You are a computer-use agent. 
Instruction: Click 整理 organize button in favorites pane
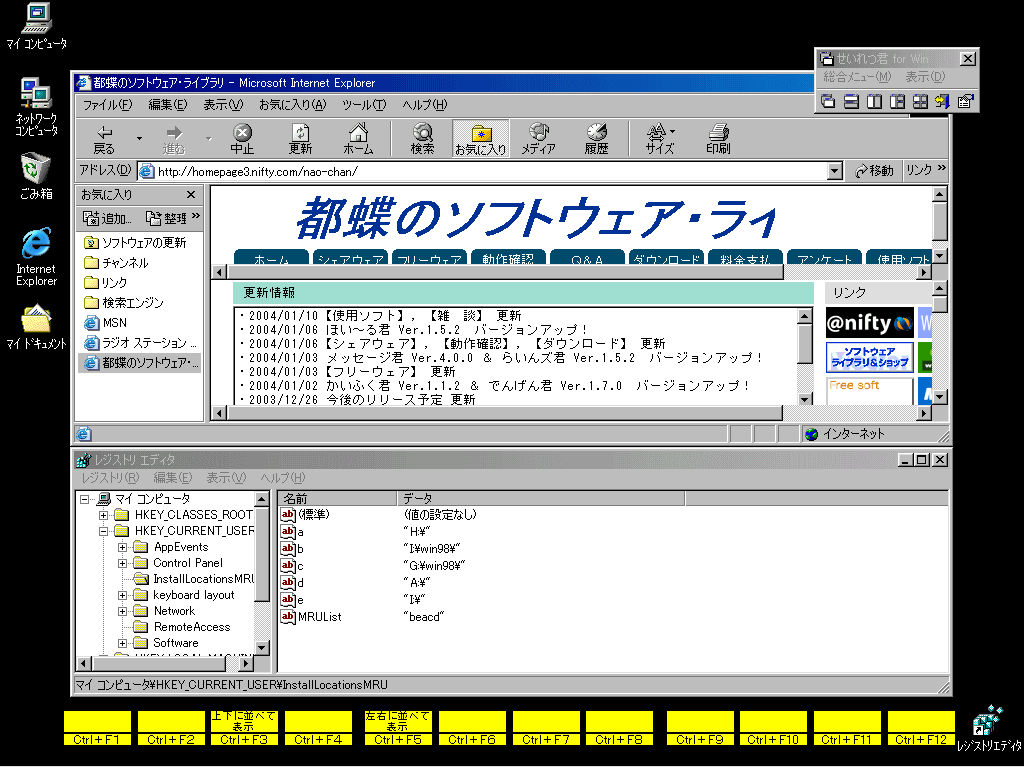click(x=167, y=218)
